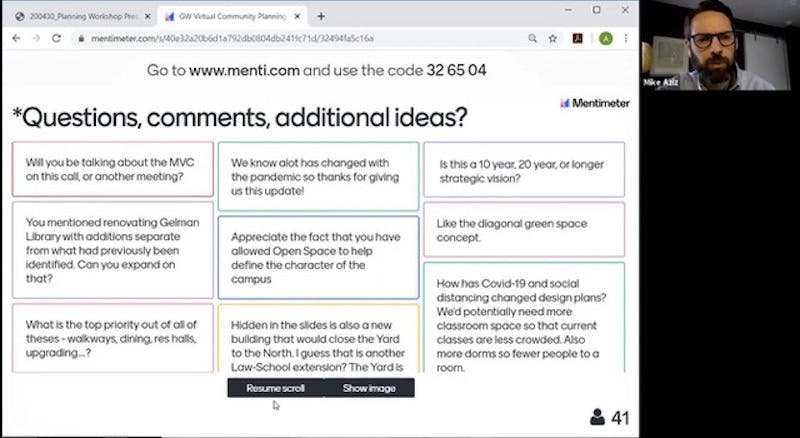800x438 pixels.
Task: Select the Open Space campus character card
Action: [x=318, y=257]
